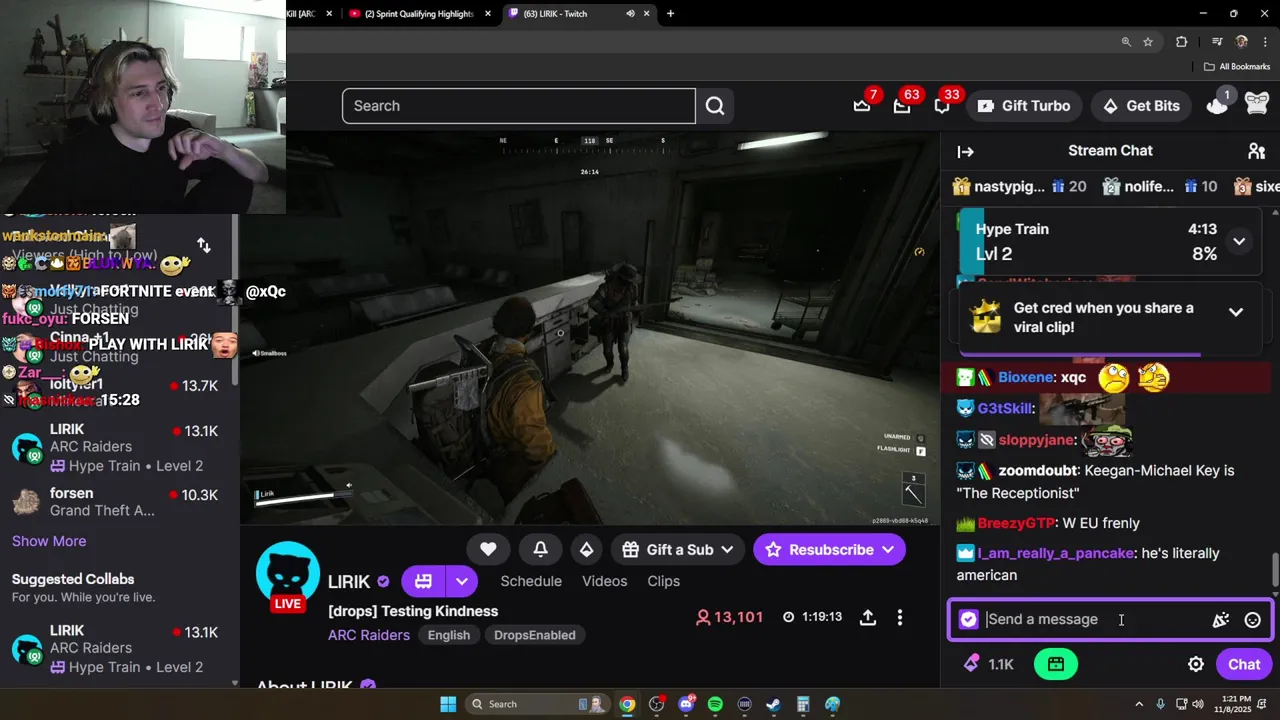Open the chat settings gear
1280x720 pixels.
click(1196, 665)
